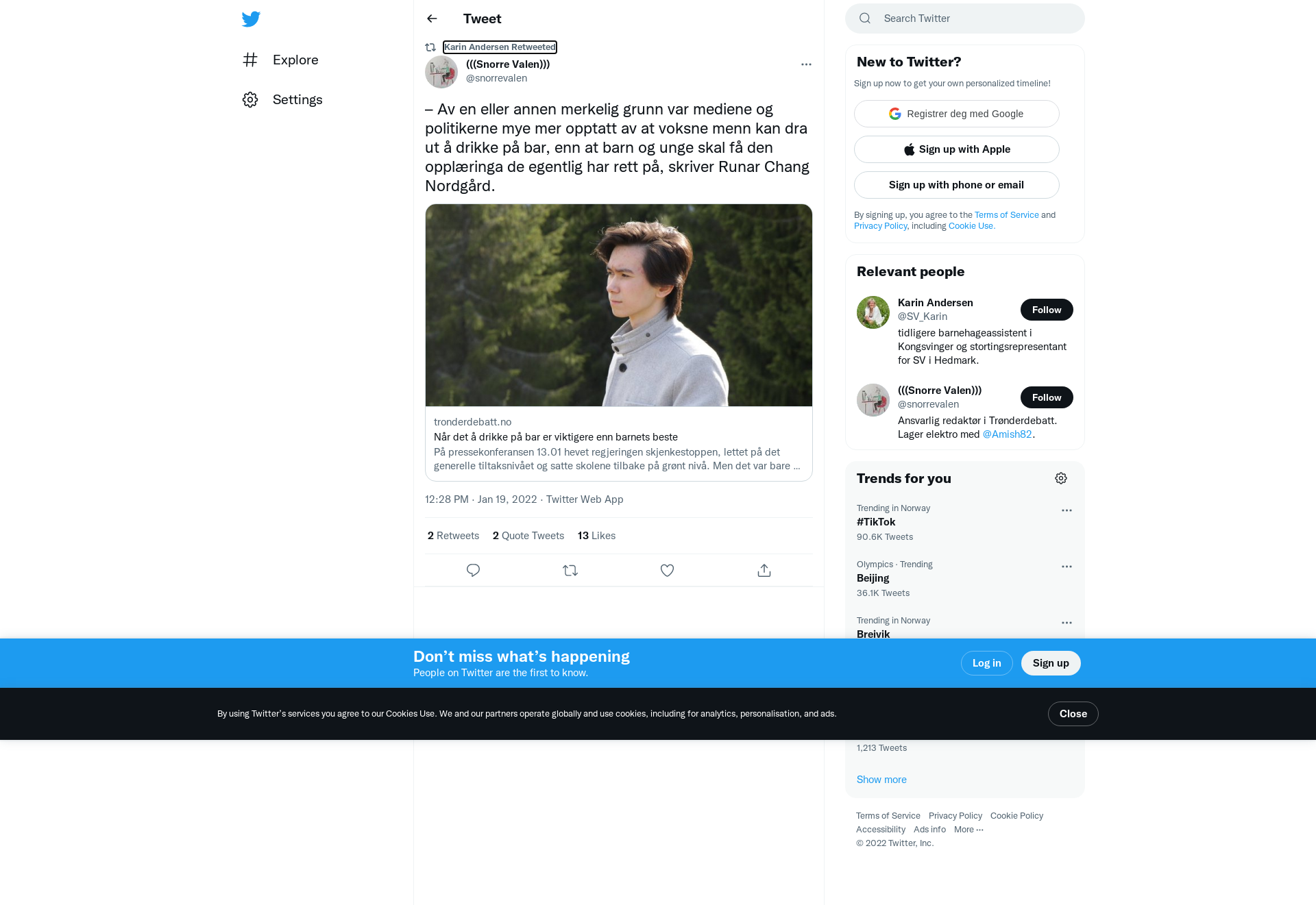Follow Karin Andersen

[x=1047, y=310]
